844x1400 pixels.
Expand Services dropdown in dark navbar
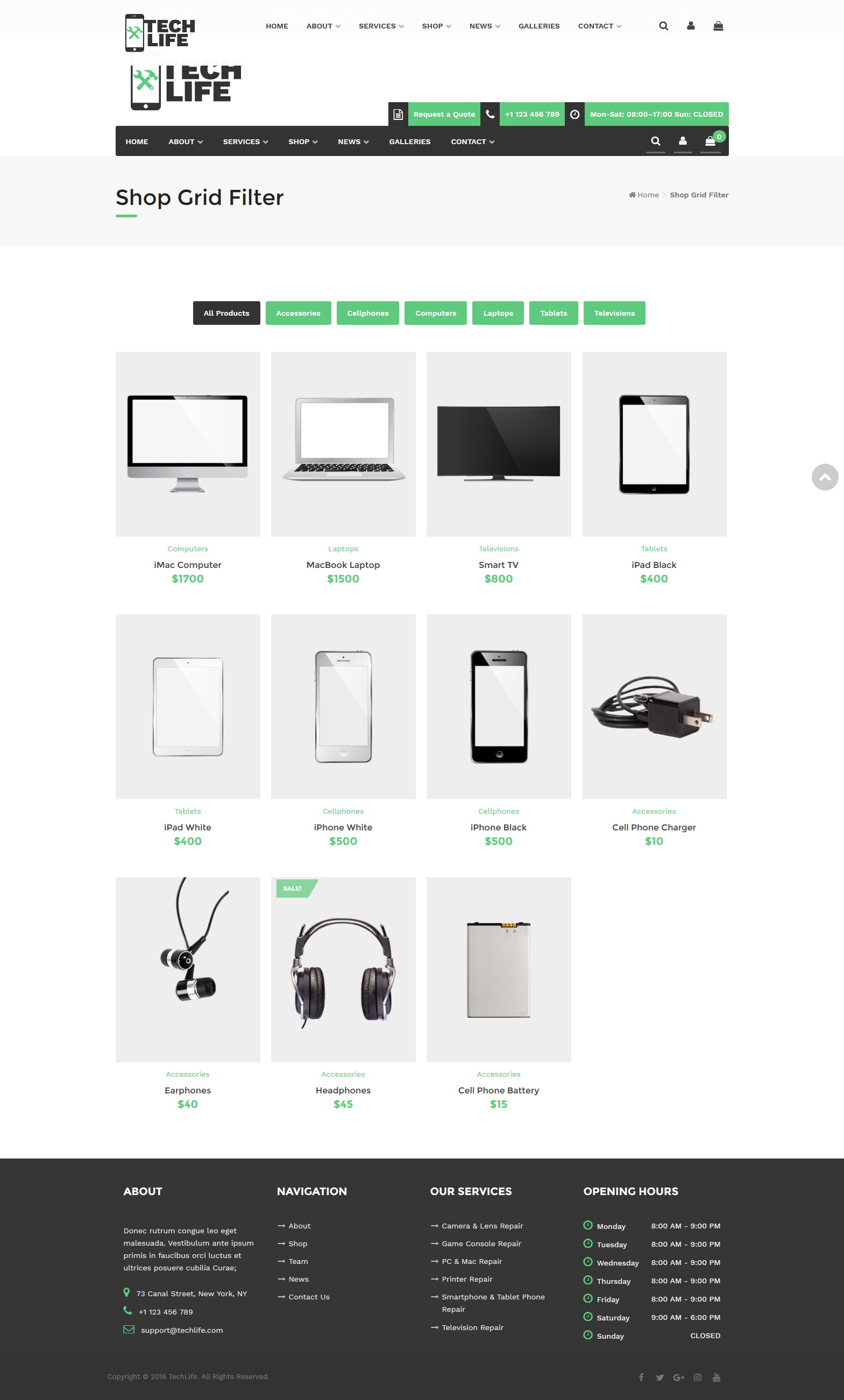245,141
